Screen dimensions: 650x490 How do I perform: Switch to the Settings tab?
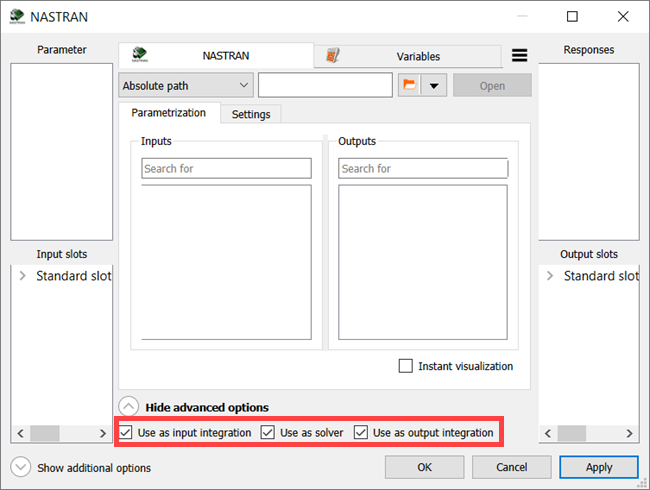click(251, 114)
